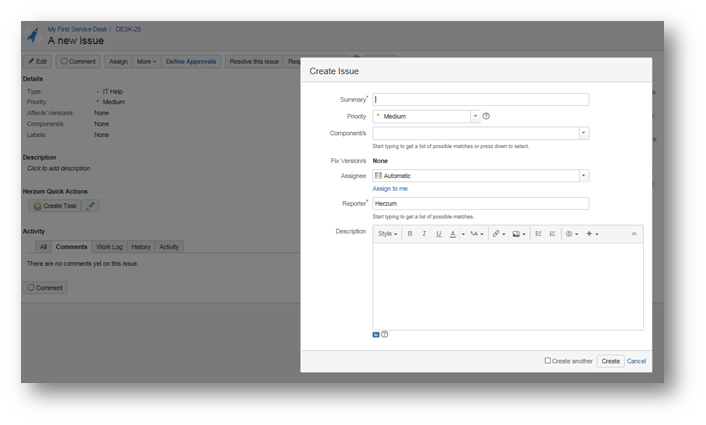Insert a bullet list in description
706x425 pixels.
click(x=538, y=234)
